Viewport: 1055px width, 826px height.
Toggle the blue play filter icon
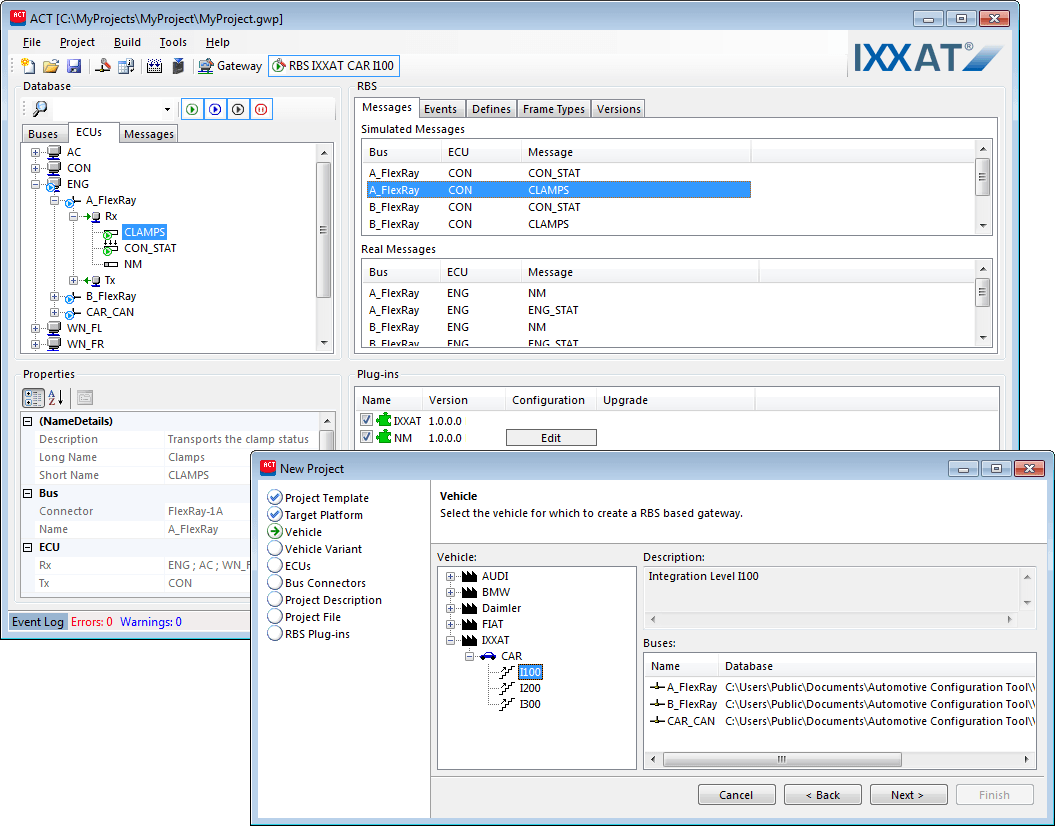[215, 109]
